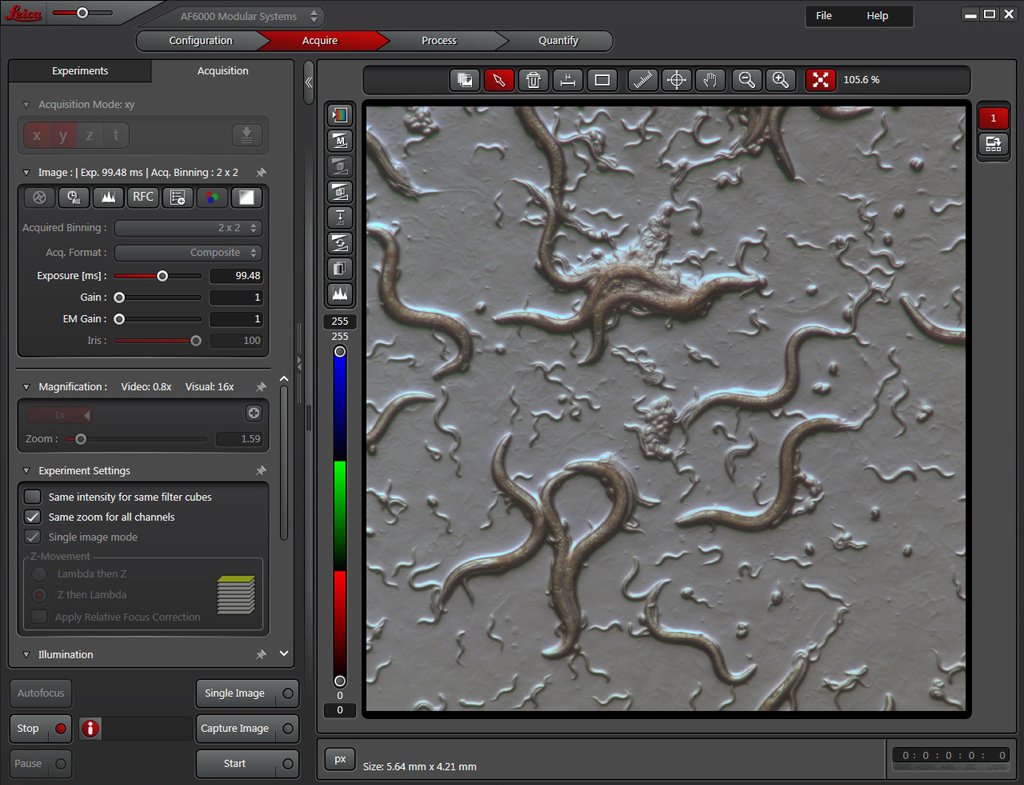This screenshot has width=1024, height=785.
Task: Choose the hand pan tool
Action: point(711,80)
